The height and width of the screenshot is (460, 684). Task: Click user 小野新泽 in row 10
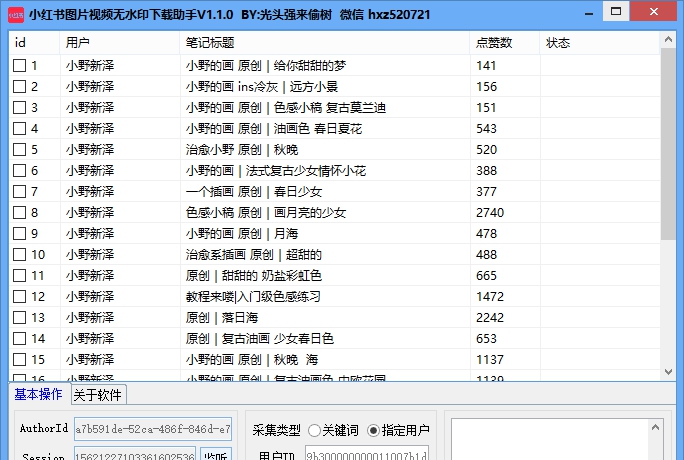tap(90, 255)
